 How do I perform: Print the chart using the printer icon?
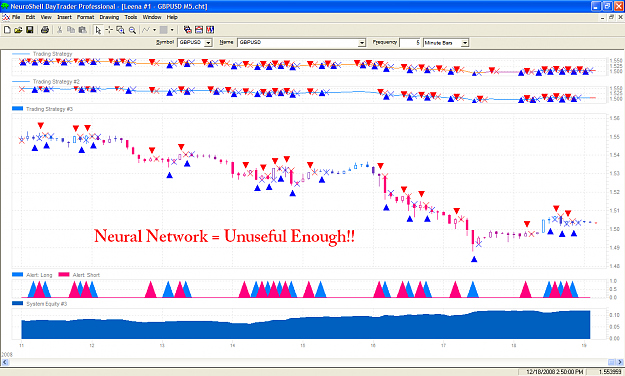coord(45,30)
